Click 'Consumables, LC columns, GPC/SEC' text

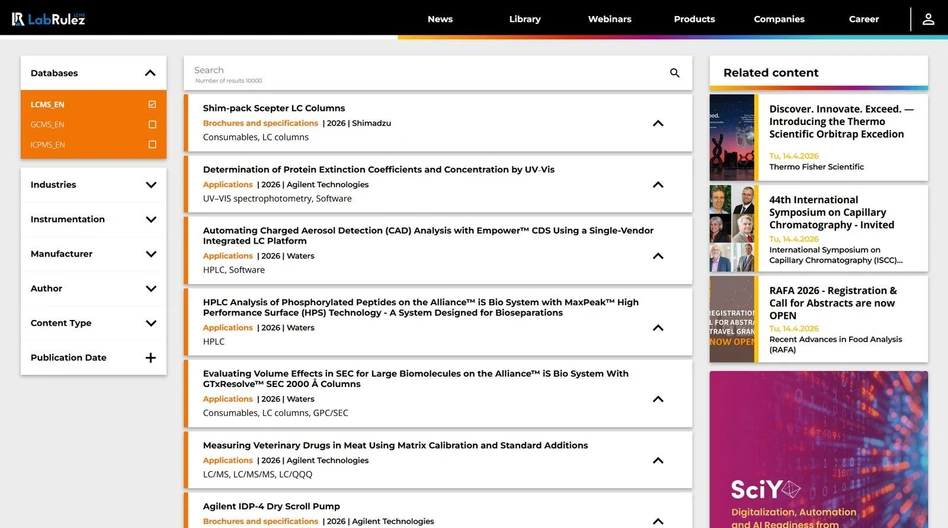276,413
